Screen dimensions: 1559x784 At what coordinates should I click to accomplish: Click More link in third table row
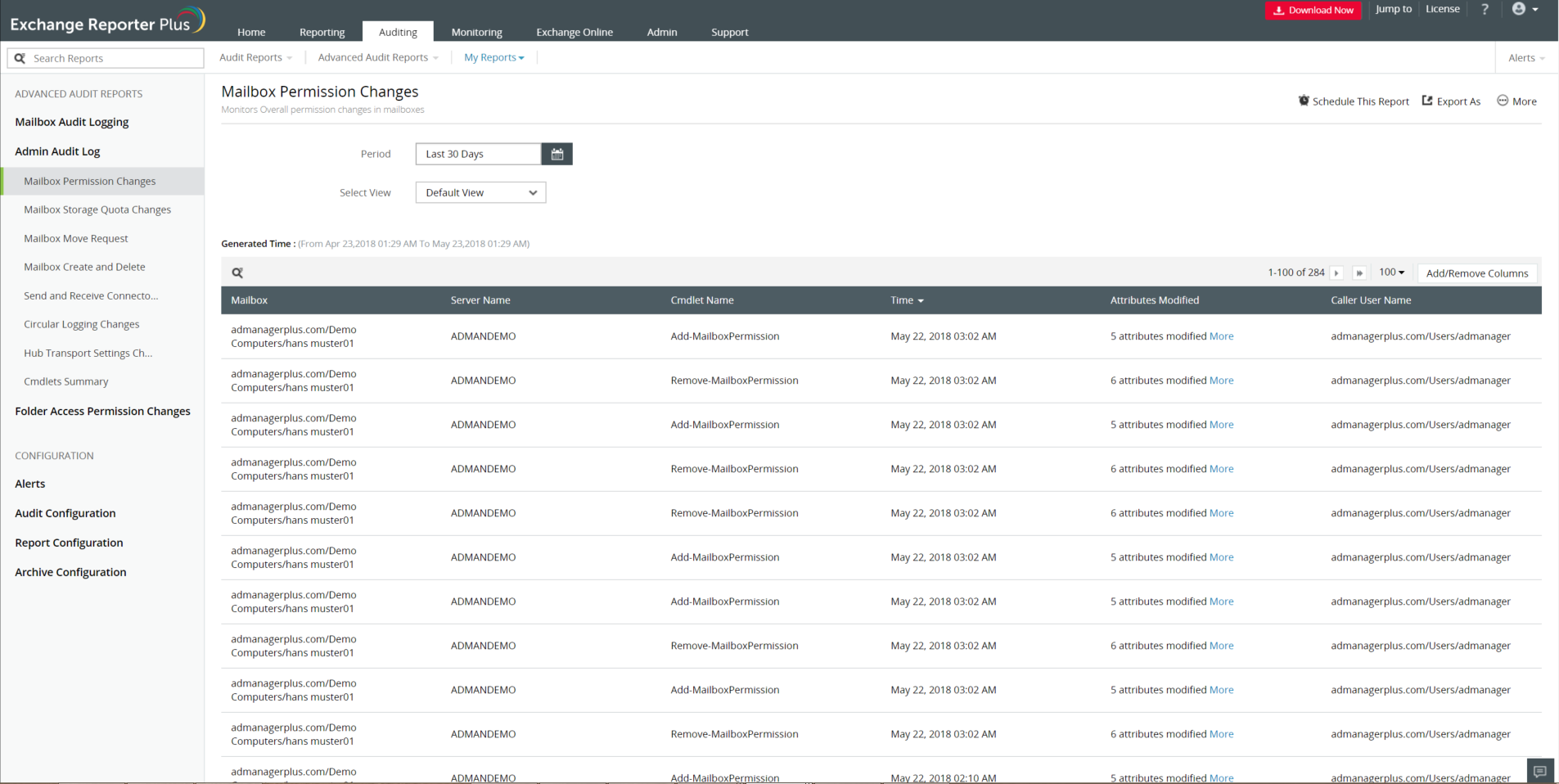coord(1221,425)
